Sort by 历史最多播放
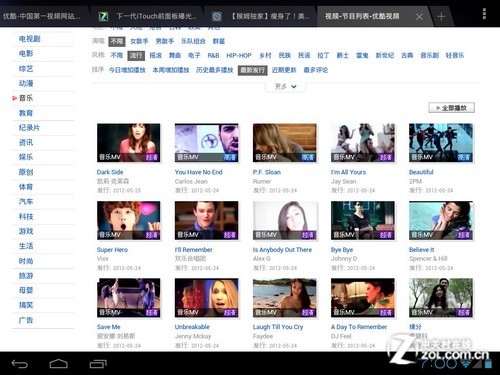Viewport: 500px width, 375px height. 215,70
